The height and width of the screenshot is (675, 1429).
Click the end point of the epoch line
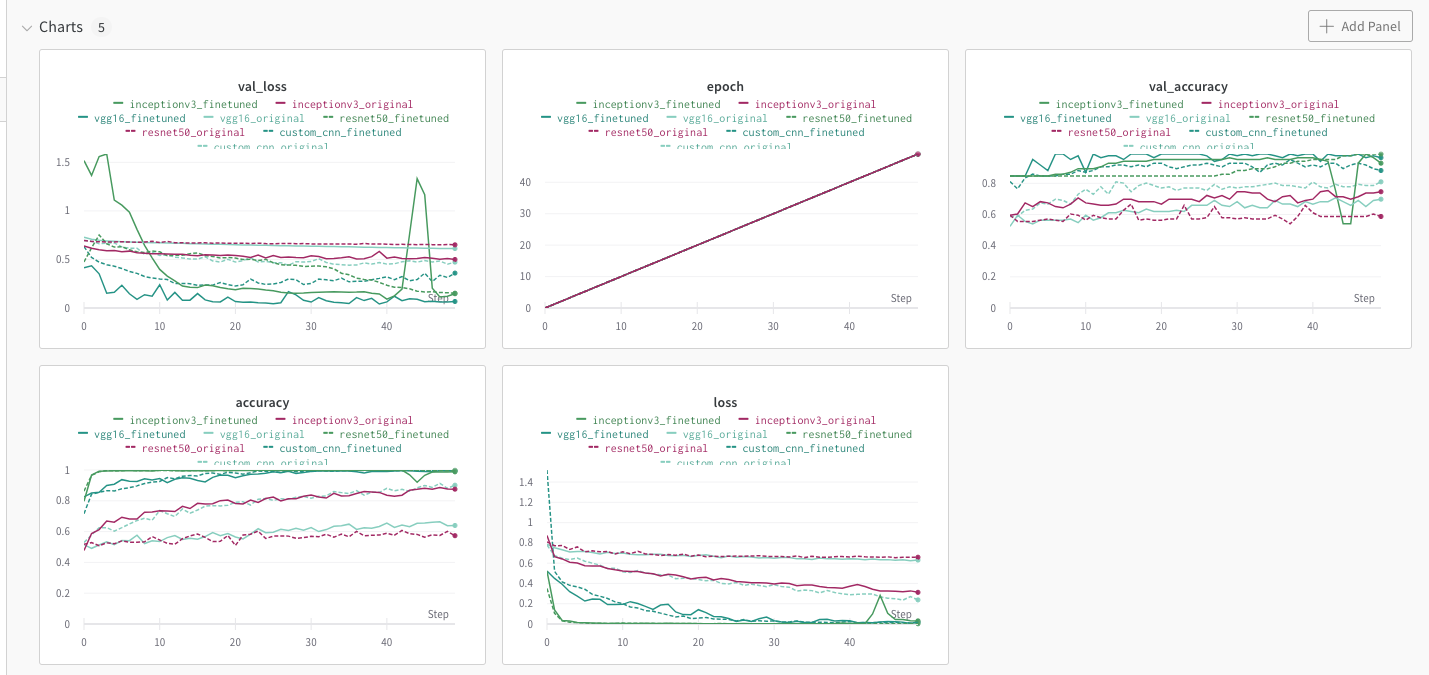point(917,154)
